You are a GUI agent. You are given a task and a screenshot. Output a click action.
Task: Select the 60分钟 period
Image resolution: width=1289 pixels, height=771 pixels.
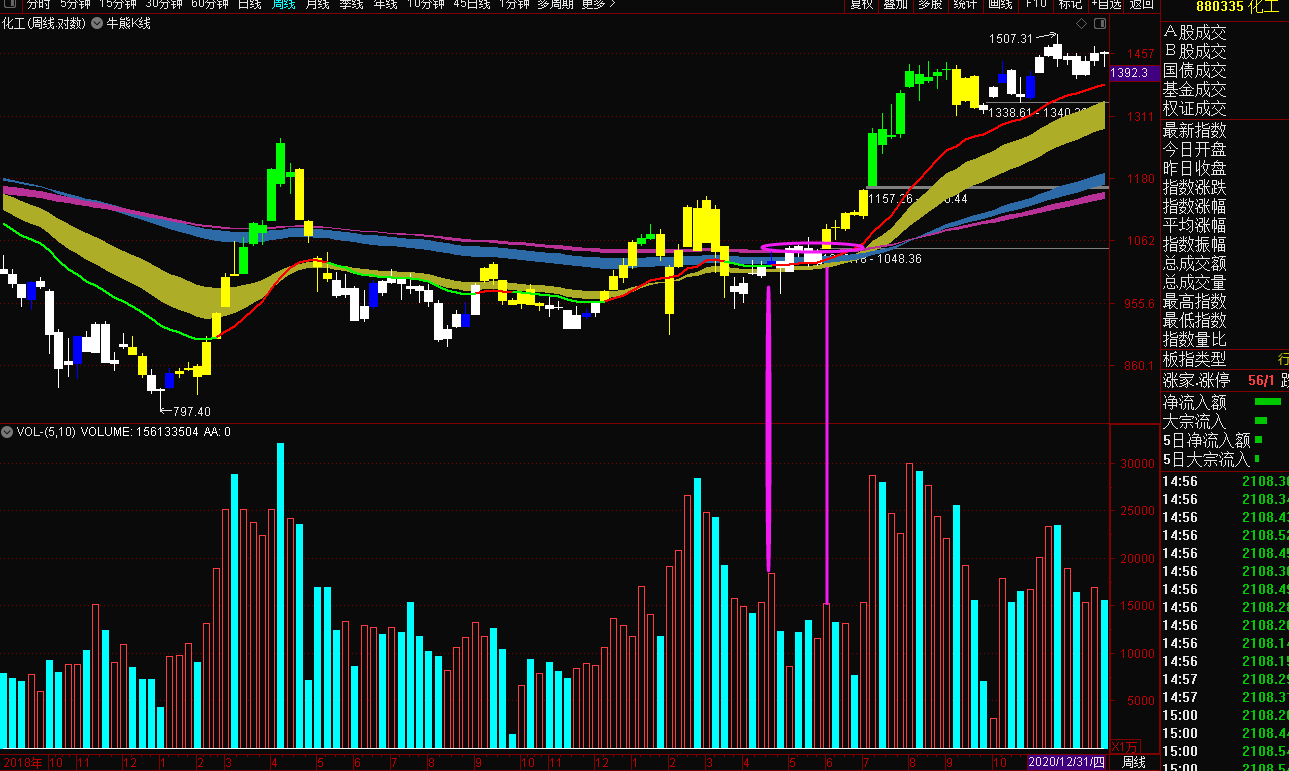click(x=210, y=4)
